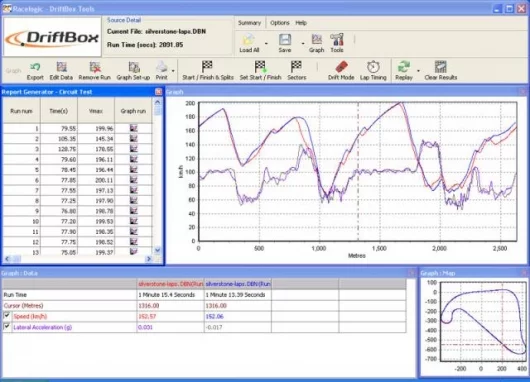Click the Set Start / Finish flag icon

[260, 67]
